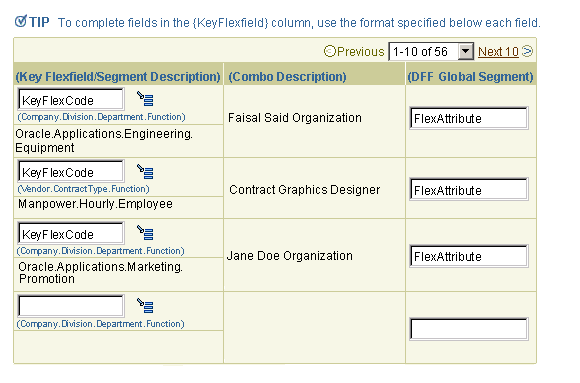
Task: Focus KeyFlexCode field in Jane Doe Organization row
Action: (x=71, y=234)
